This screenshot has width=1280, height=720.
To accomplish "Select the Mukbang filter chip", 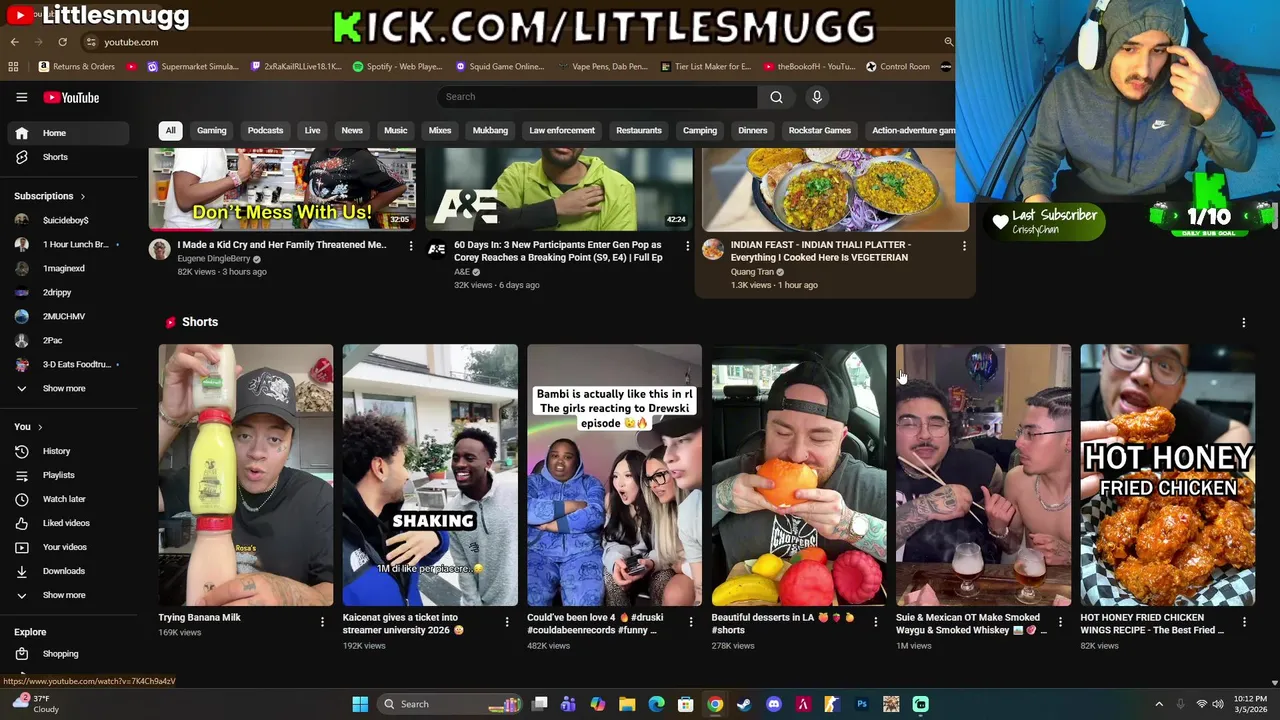I will (490, 130).
